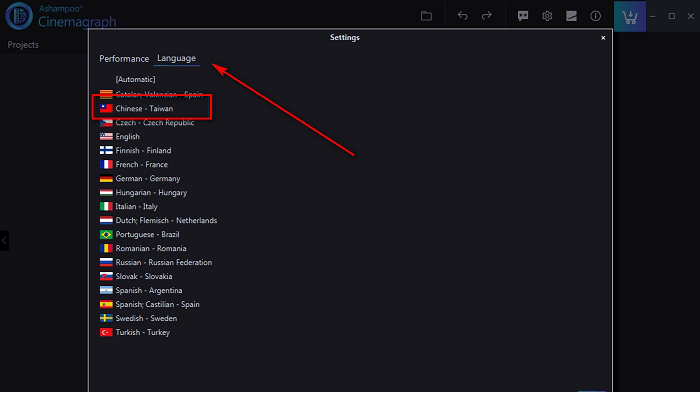Image resolution: width=700 pixels, height=407 pixels.
Task: Select English language
Action: 120,137
